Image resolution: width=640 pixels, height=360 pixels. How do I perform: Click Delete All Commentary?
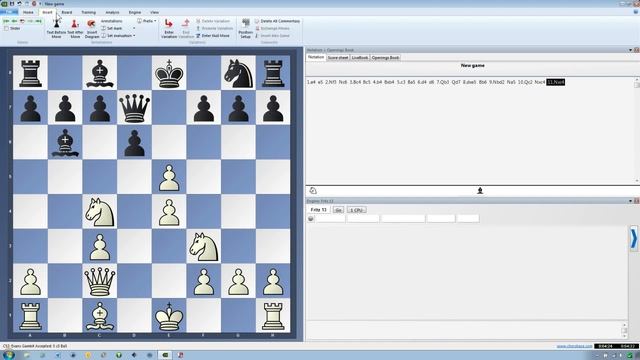(278, 21)
